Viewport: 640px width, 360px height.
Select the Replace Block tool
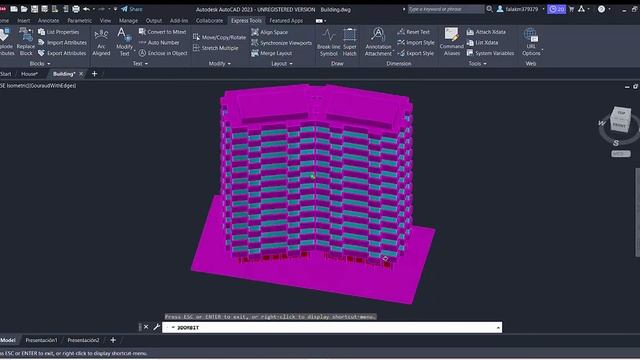[26, 42]
